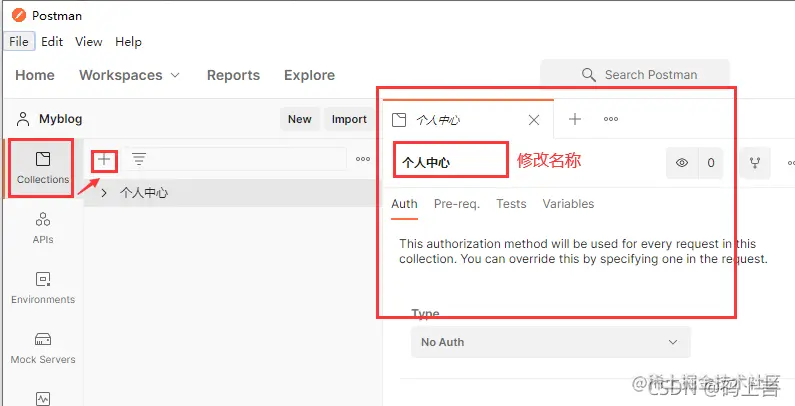Viewport: 795px width, 406px height.
Task: Select the 个人中心 open tab
Action: click(x=468, y=120)
